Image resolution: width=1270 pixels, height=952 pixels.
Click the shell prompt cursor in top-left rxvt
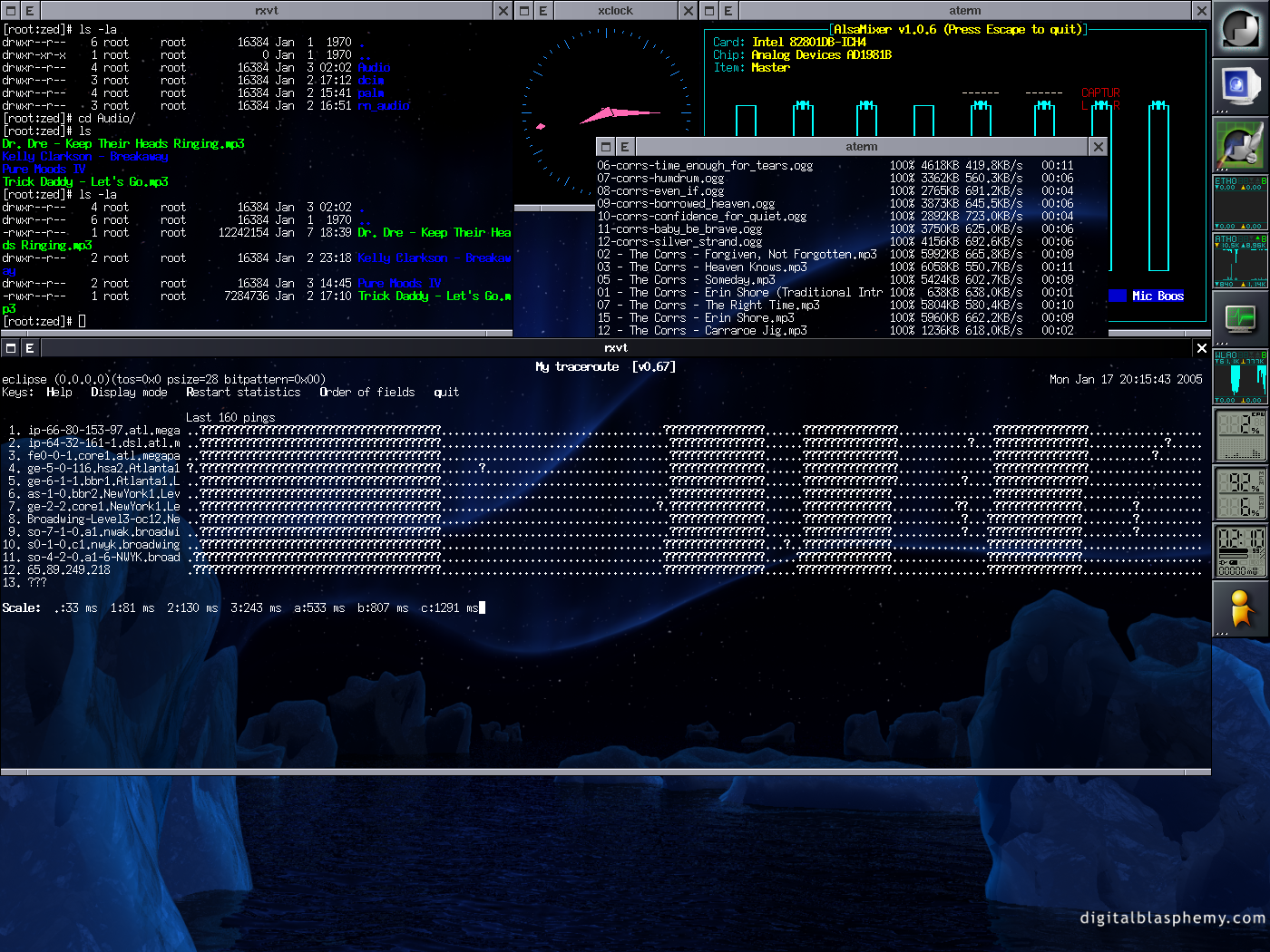pos(82,322)
